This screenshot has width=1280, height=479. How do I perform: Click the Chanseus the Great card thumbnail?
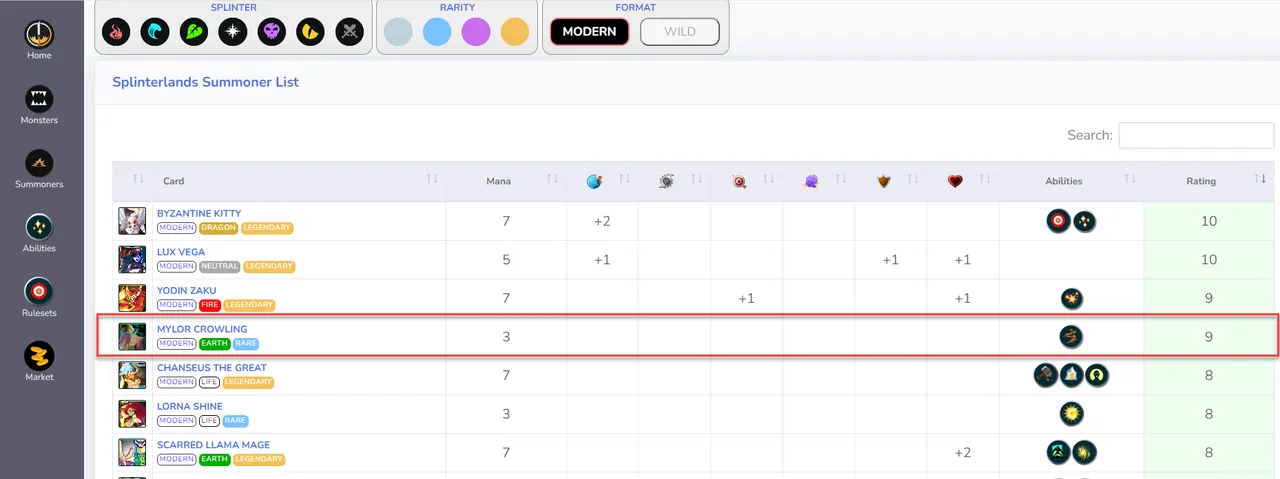132,375
